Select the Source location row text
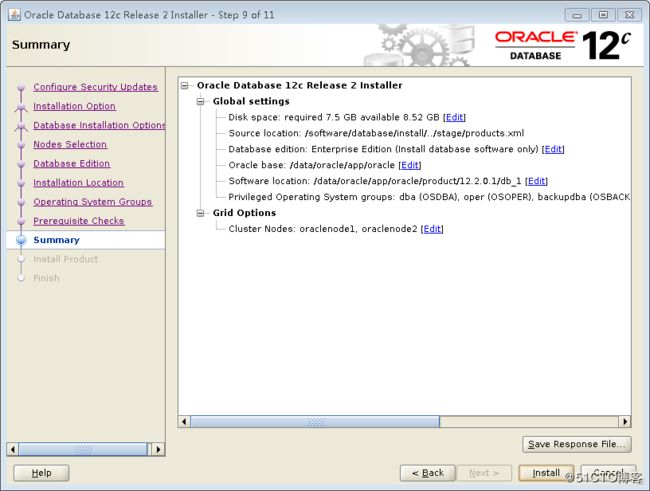Viewport: 650px width, 491px height. (x=376, y=133)
